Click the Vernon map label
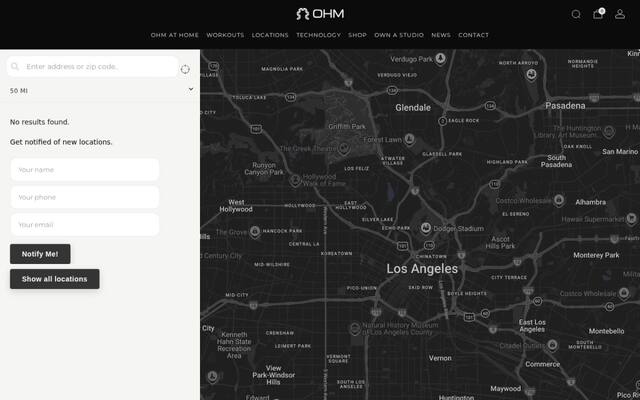The image size is (640, 400). (440, 358)
